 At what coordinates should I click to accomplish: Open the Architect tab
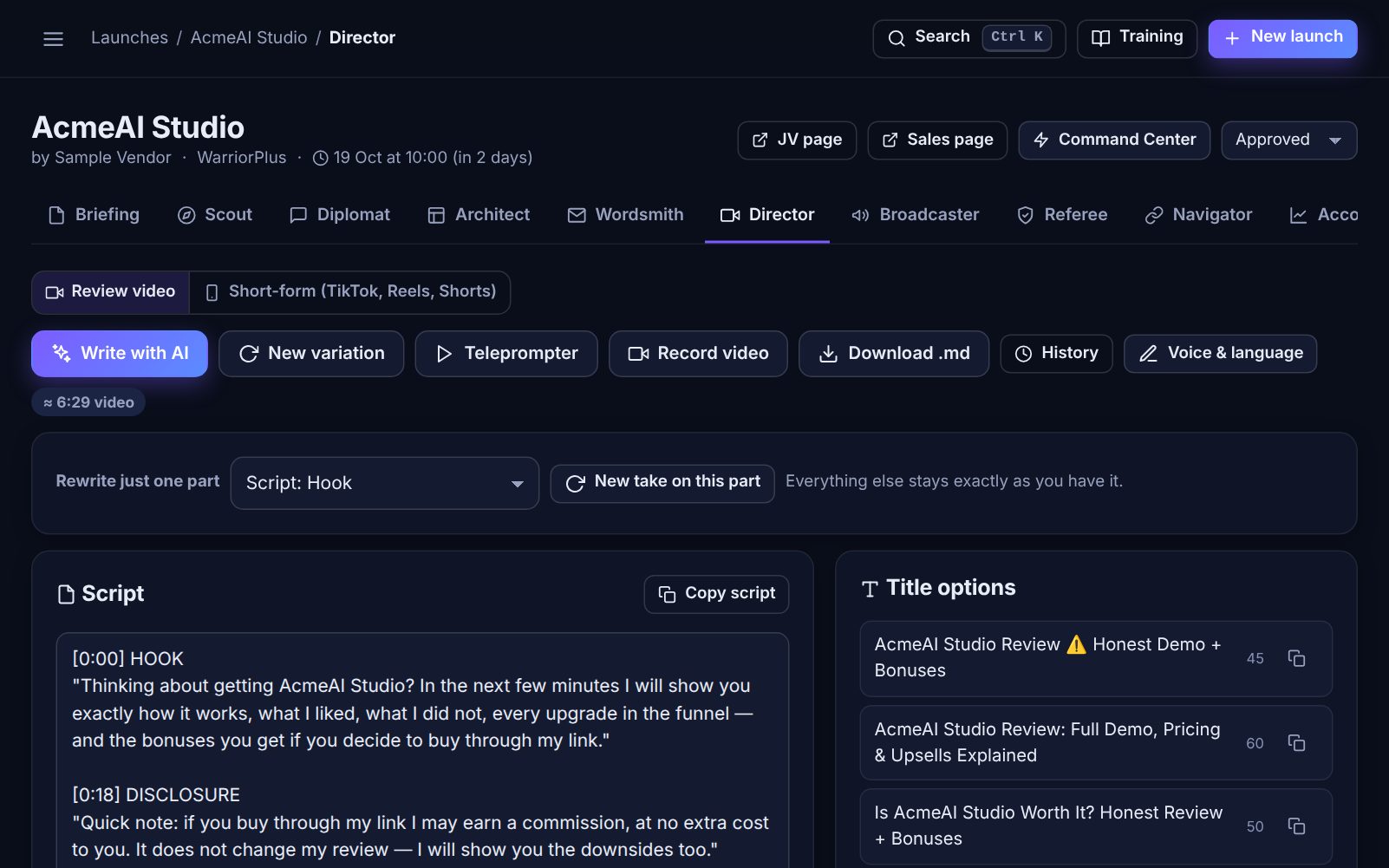click(479, 215)
